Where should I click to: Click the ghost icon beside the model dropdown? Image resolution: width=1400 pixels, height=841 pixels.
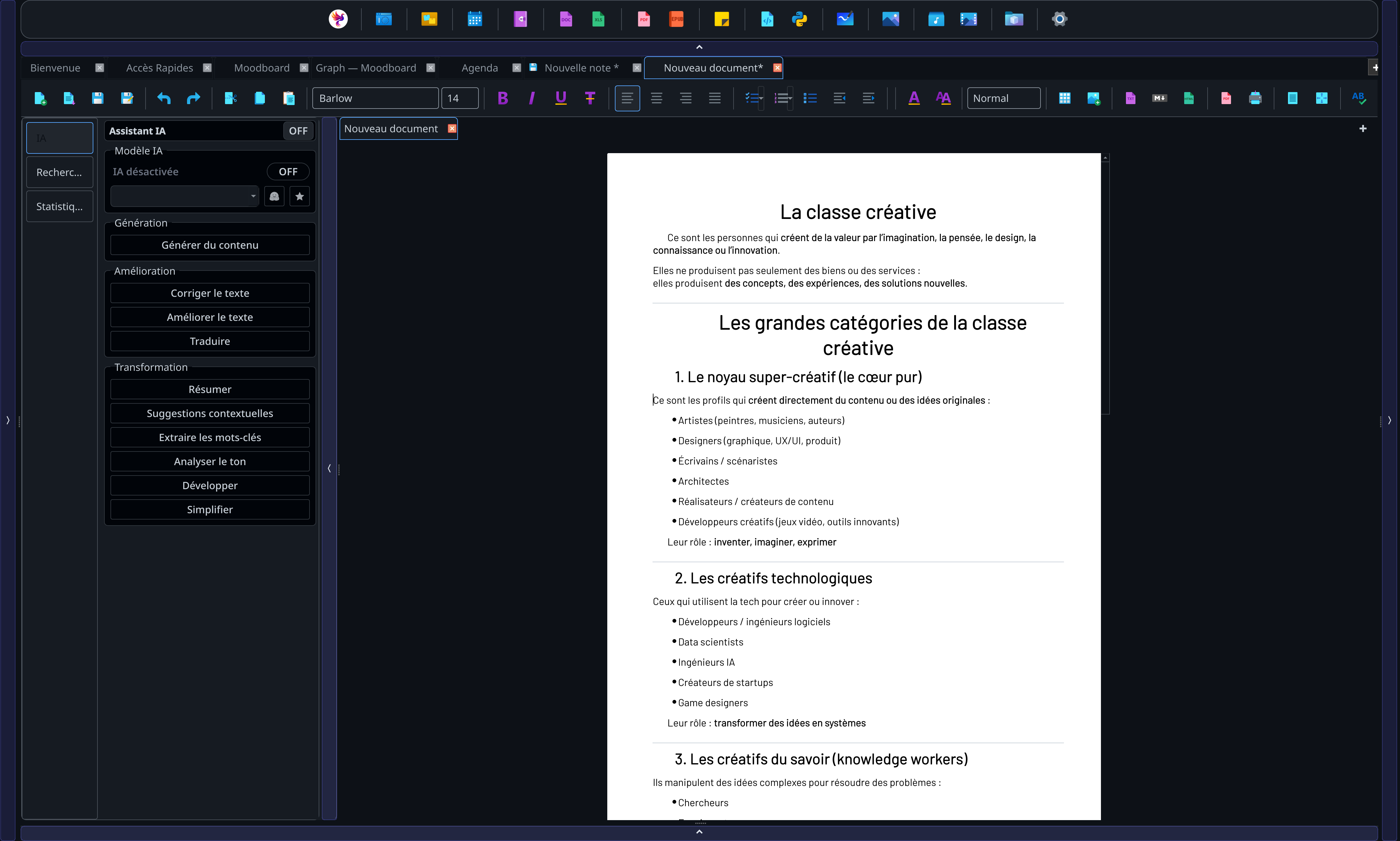tap(274, 196)
